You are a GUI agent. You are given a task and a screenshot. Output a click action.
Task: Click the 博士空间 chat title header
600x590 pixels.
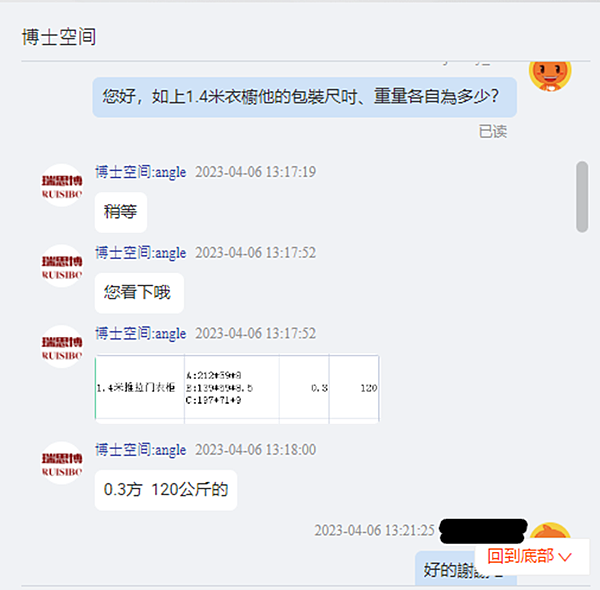[x=59, y=37]
